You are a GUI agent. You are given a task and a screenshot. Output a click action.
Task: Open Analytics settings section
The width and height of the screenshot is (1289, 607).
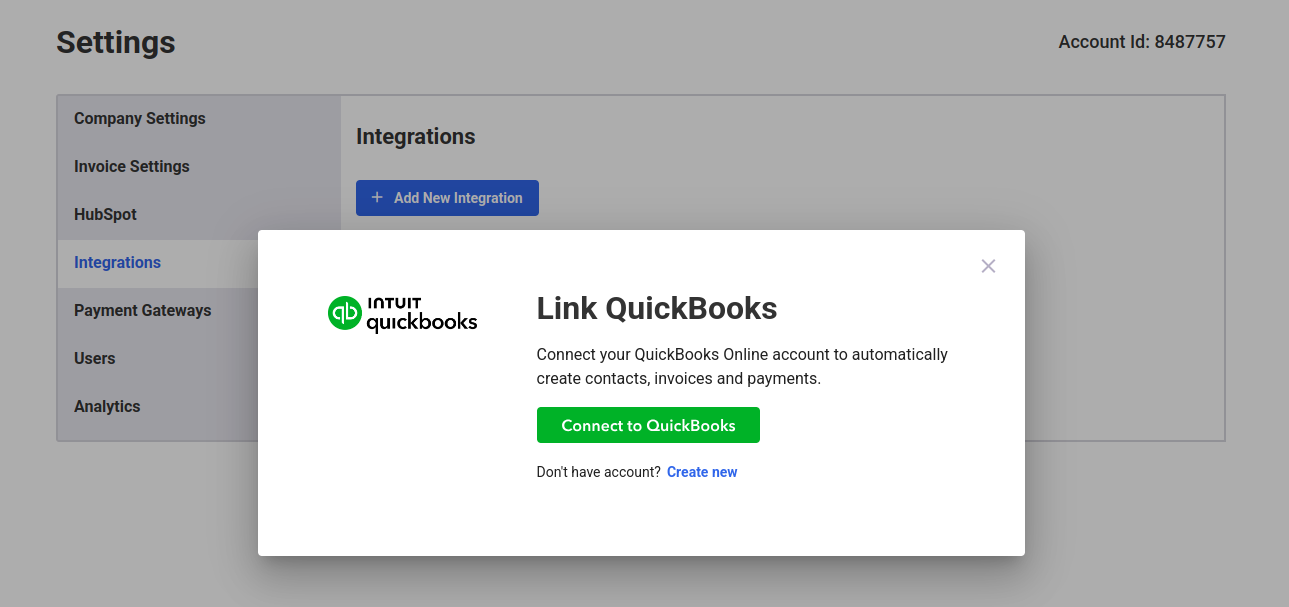(x=199, y=406)
